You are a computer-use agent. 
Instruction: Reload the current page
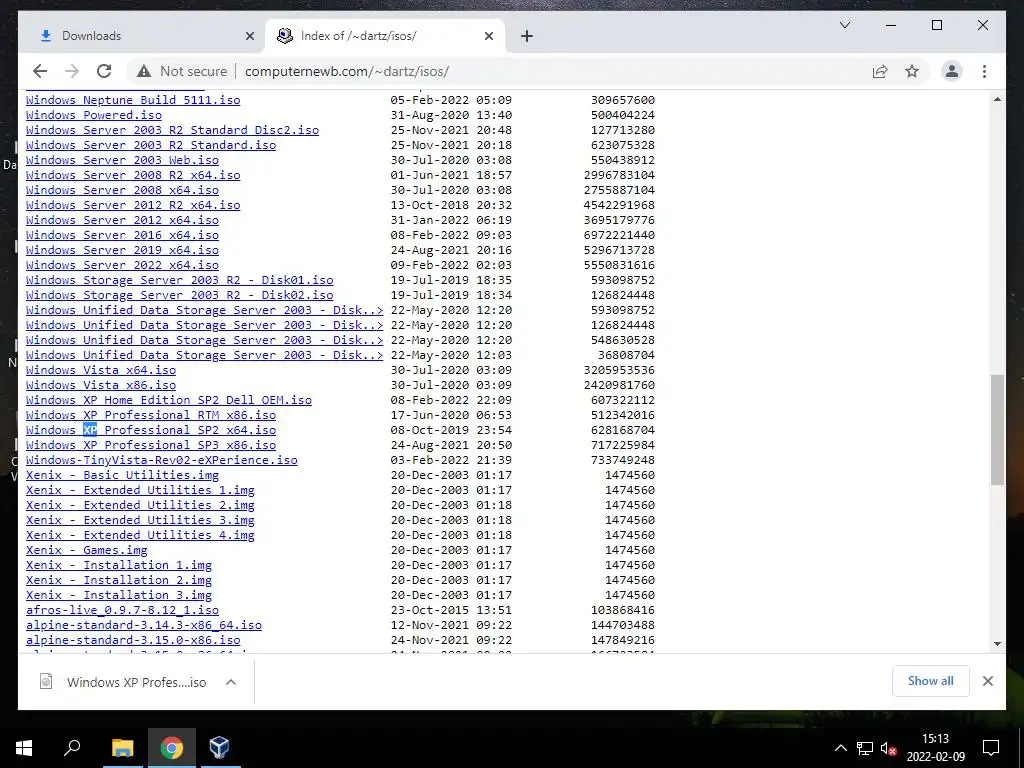[x=104, y=71]
